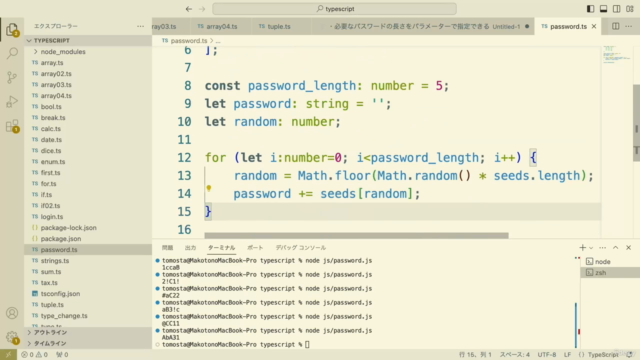
Task: Select the zsh terminal instance
Action: point(610,273)
